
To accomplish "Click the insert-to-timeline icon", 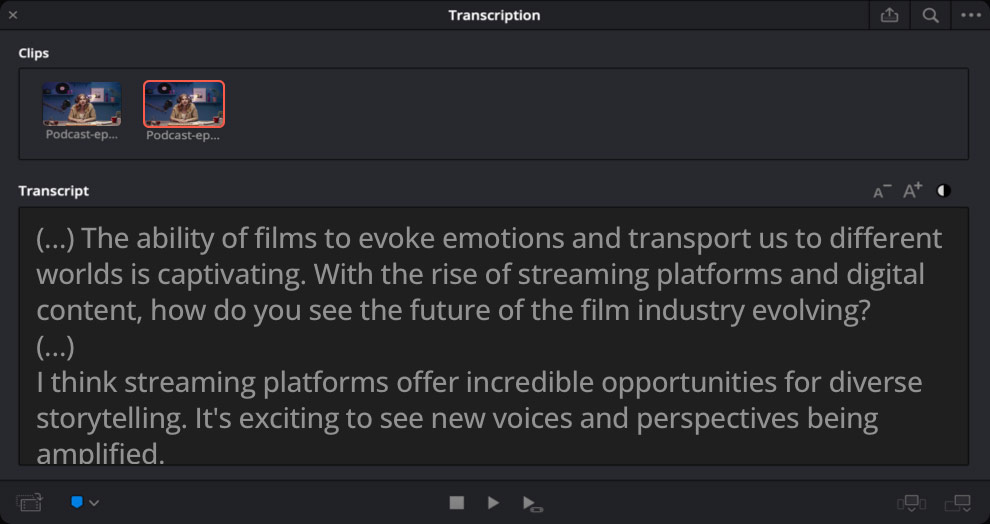I will pyautogui.click(x=912, y=503).
